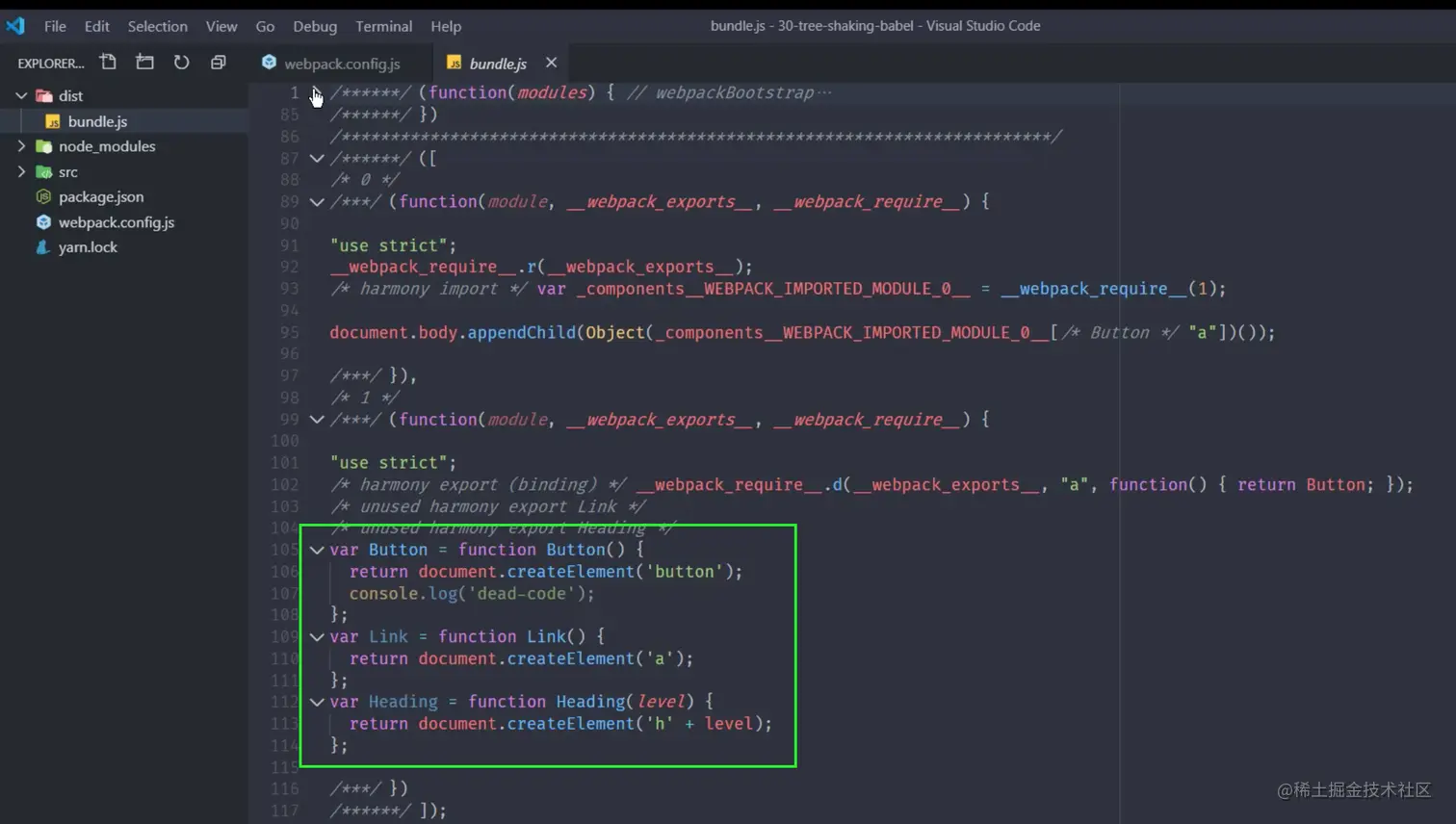Click the "unused harmony export Link" comment
Viewport: 1456px width, 824px height.
(488, 507)
